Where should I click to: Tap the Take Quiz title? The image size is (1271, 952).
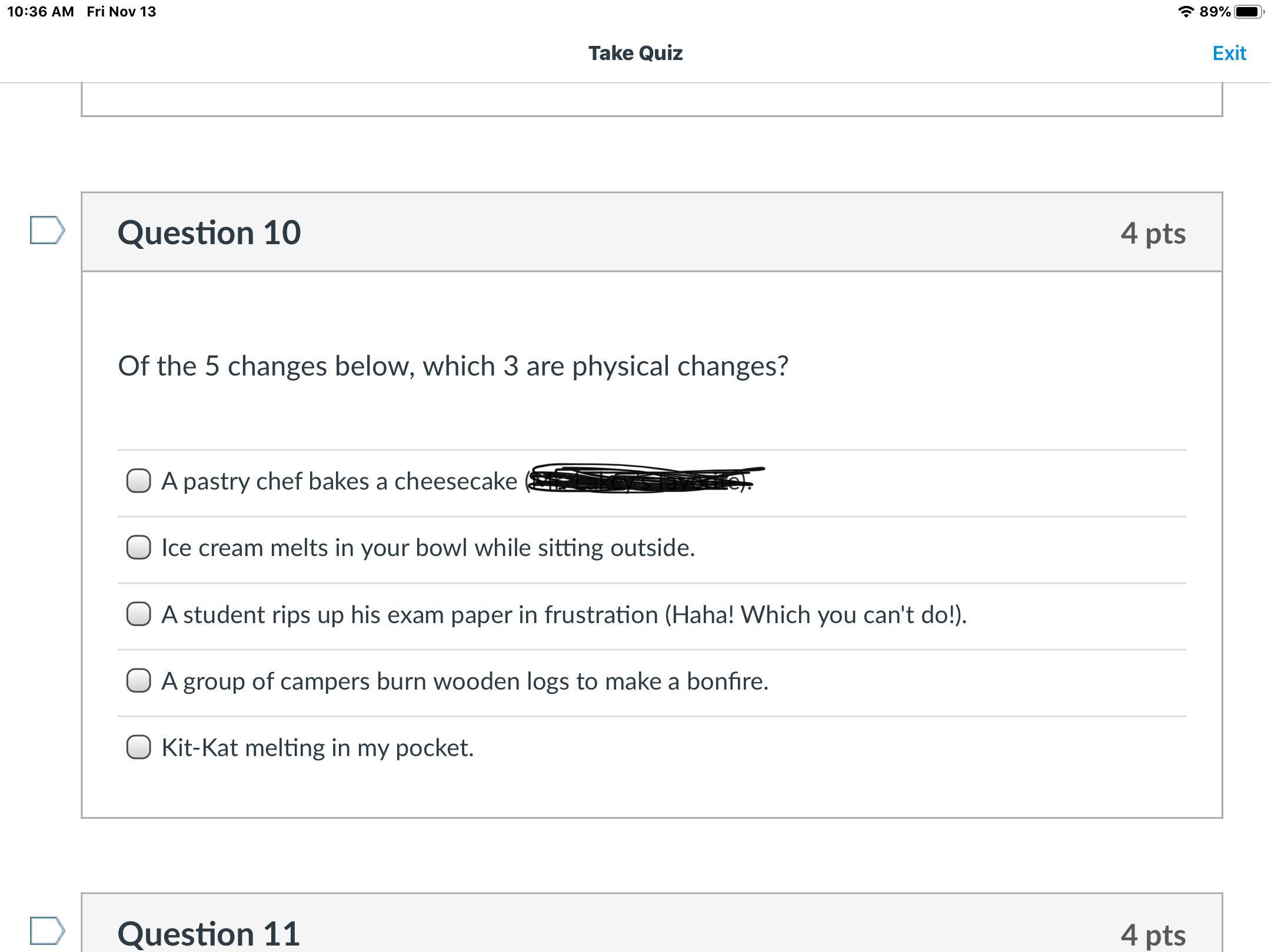[635, 54]
